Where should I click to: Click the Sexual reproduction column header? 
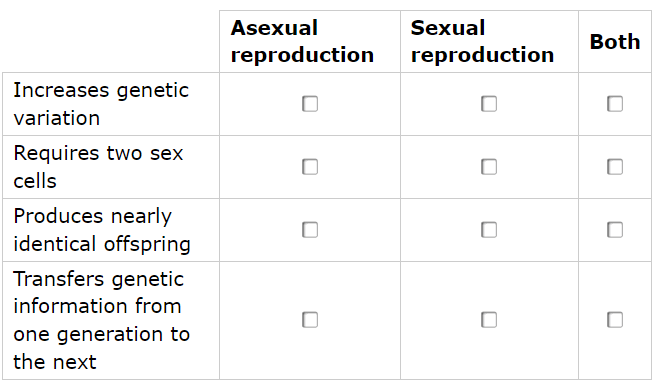(482, 41)
